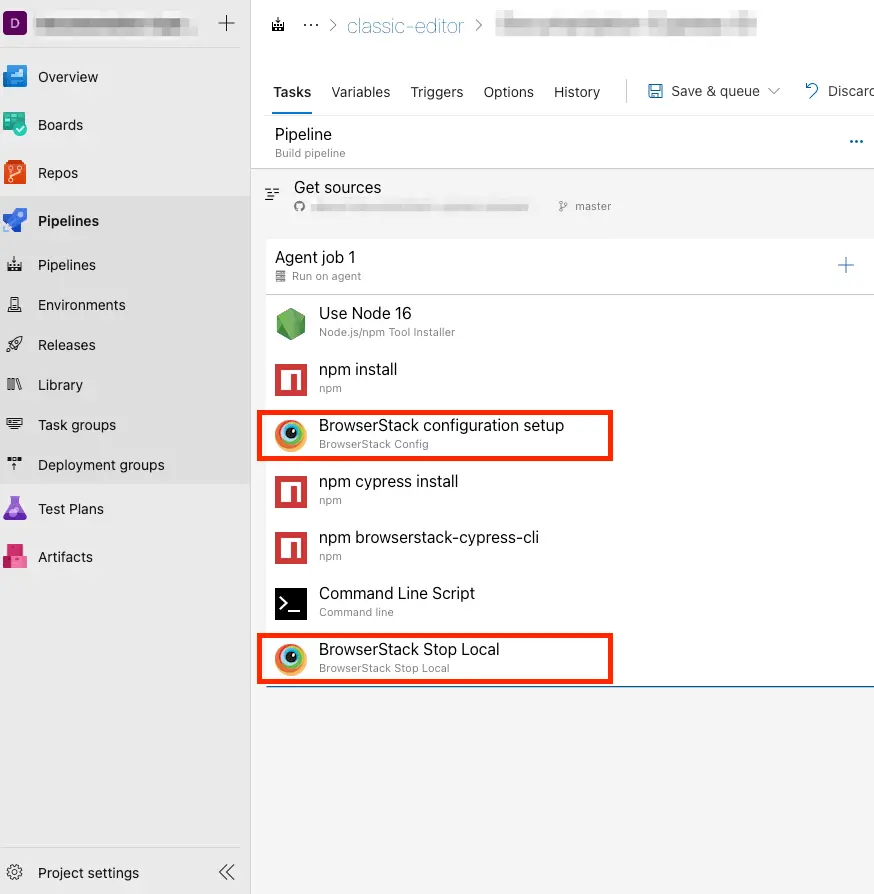This screenshot has width=874, height=894.
Task: Switch to the Variables tab
Action: coord(361,92)
